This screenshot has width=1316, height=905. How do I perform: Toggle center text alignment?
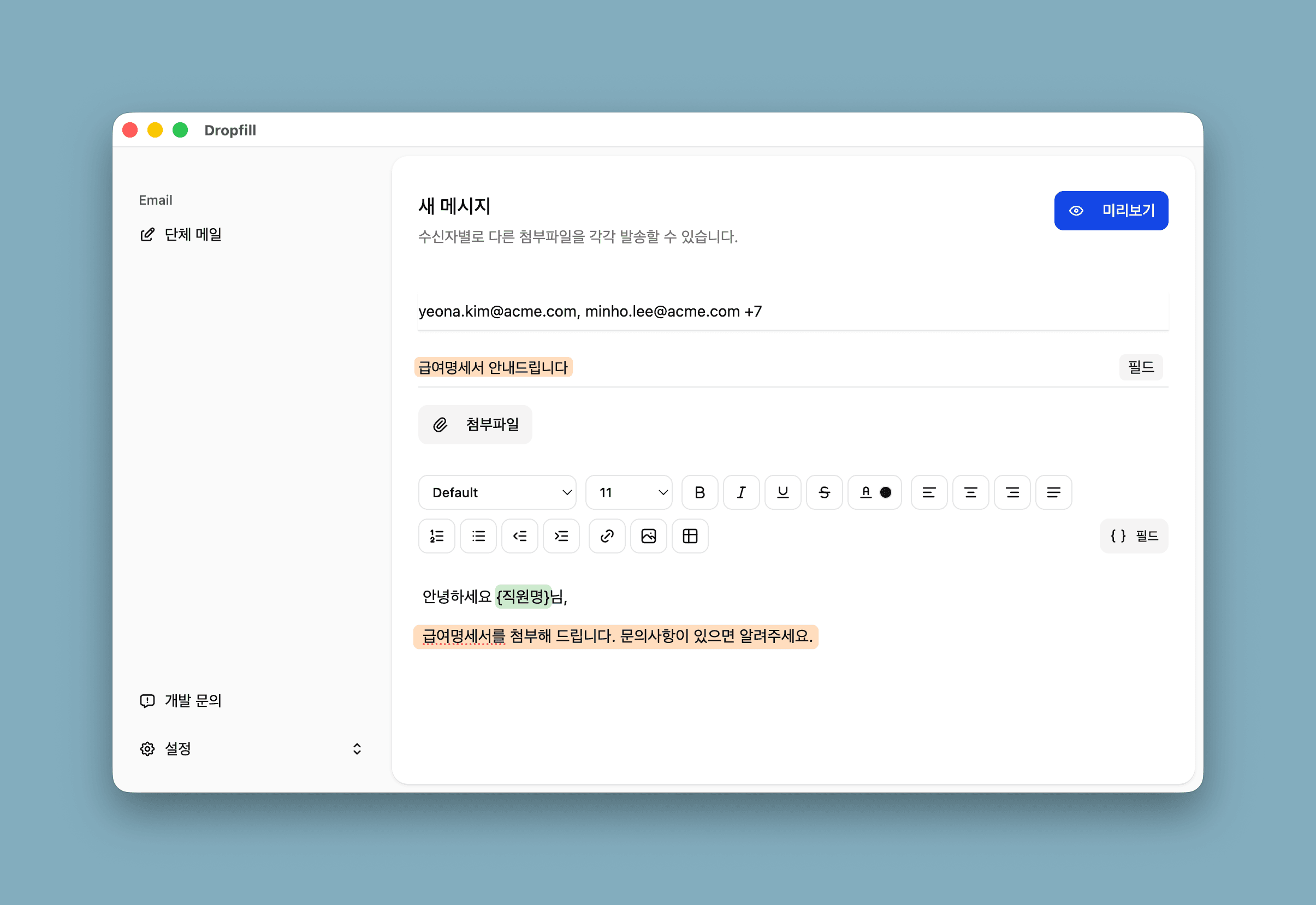[970, 492]
